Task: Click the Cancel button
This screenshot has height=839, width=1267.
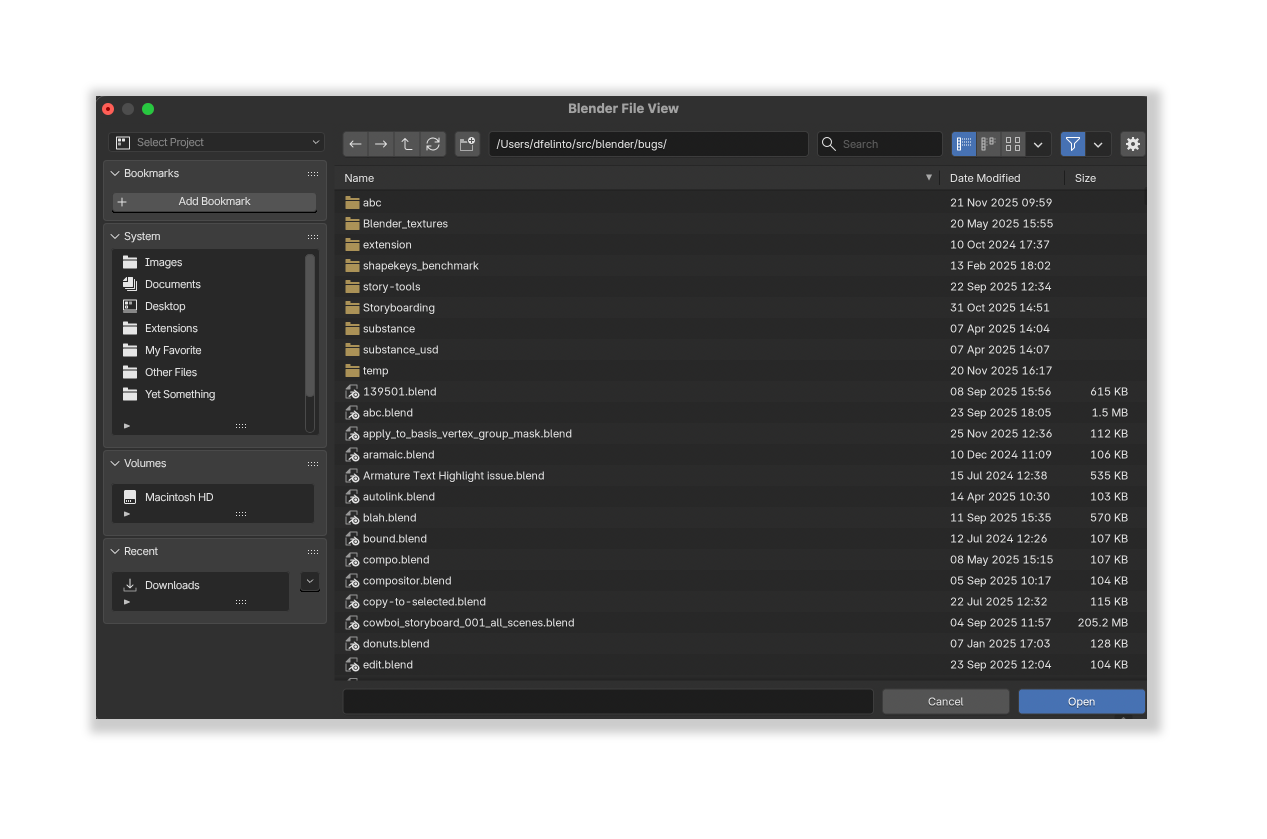Action: [x=945, y=702]
